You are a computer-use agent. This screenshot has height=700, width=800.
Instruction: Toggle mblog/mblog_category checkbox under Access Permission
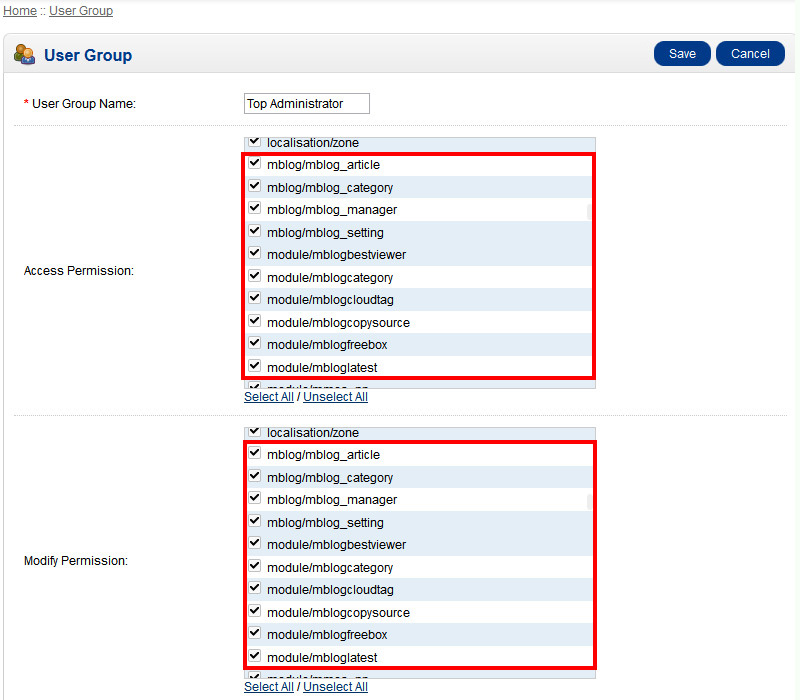254,187
